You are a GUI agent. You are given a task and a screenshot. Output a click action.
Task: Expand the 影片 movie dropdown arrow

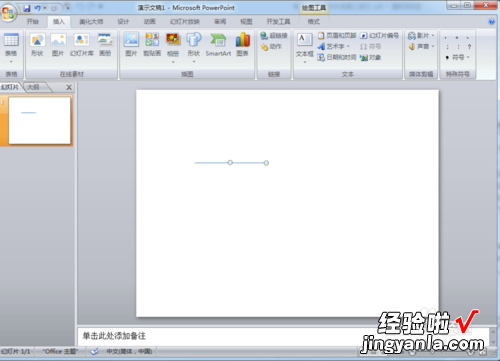tap(433, 35)
